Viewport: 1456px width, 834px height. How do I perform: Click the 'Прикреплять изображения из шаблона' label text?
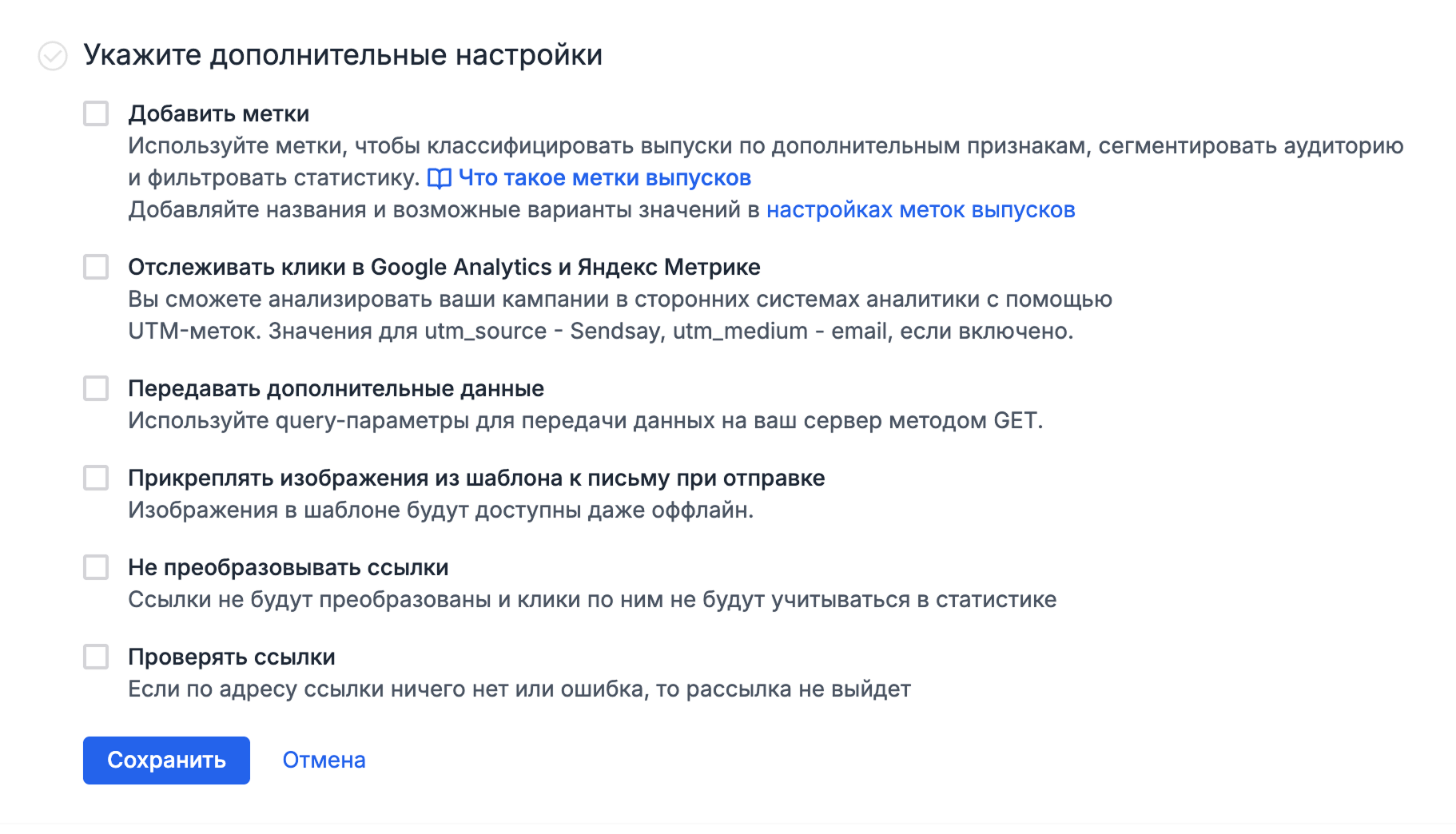coord(476,479)
